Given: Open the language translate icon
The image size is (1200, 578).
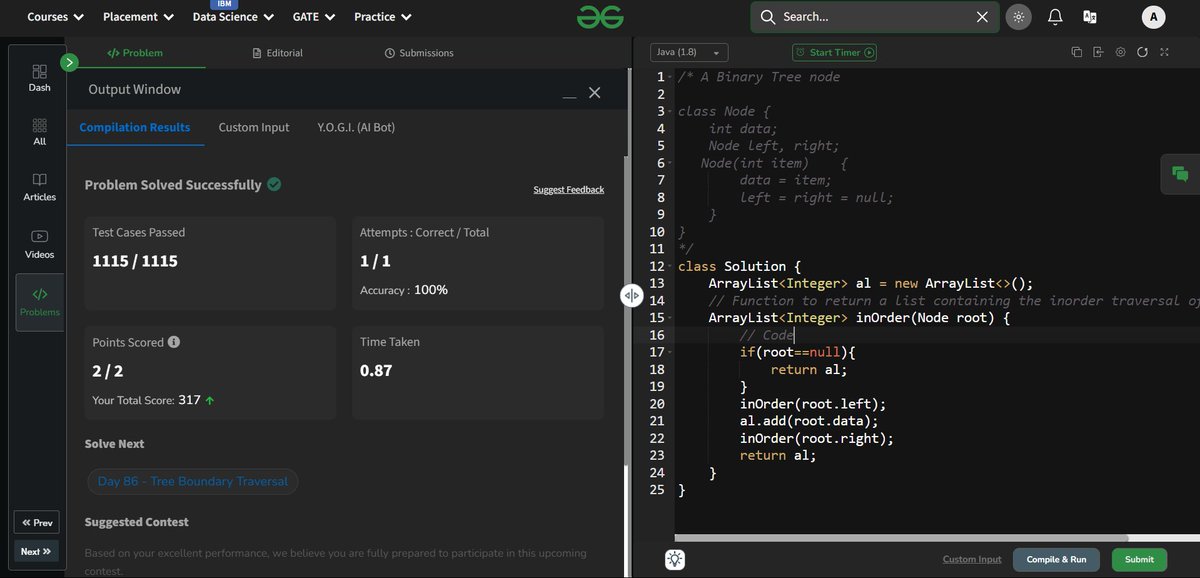Looking at the screenshot, I should (1090, 17).
